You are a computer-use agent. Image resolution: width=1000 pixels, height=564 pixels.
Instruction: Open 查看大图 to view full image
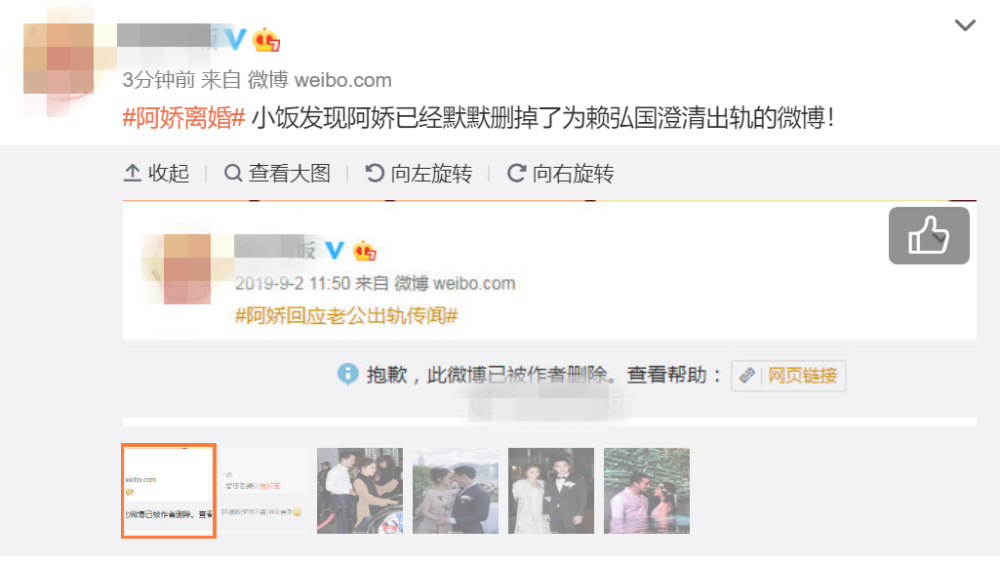coord(277,173)
